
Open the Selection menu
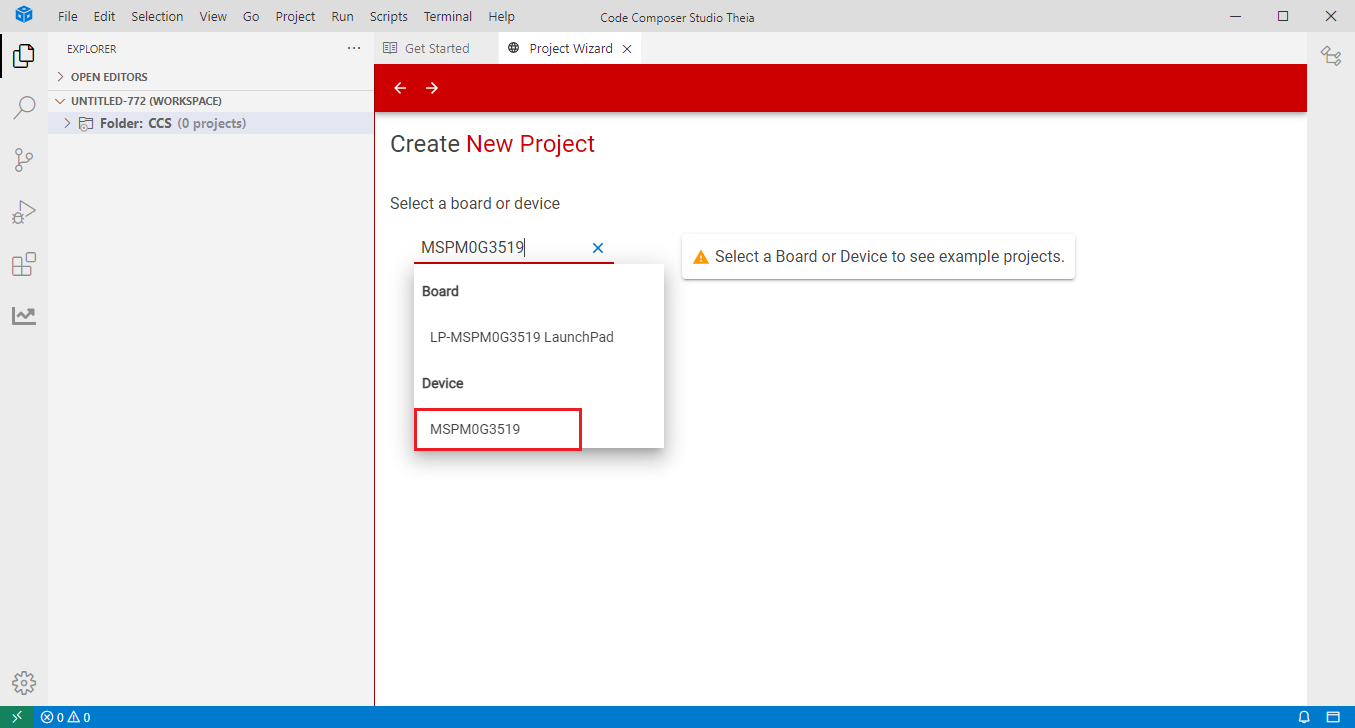coord(157,17)
